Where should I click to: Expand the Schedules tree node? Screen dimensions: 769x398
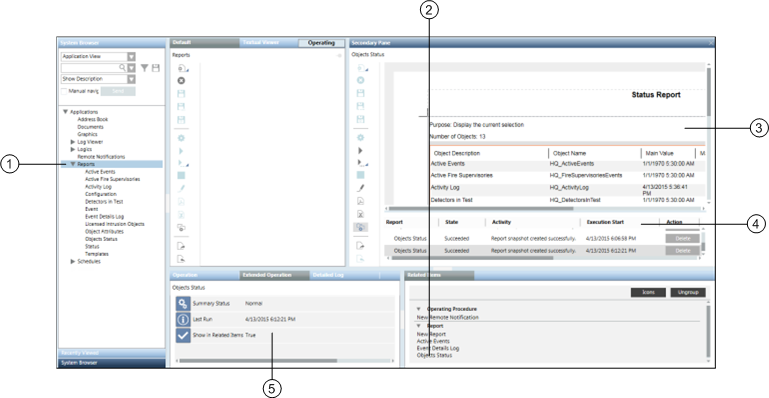[74, 262]
